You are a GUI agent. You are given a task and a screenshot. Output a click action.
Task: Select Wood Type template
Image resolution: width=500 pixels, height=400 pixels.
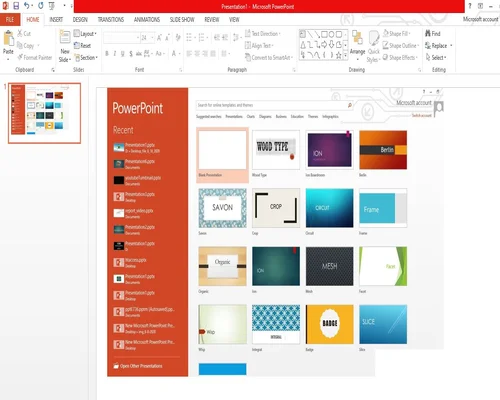pos(276,150)
